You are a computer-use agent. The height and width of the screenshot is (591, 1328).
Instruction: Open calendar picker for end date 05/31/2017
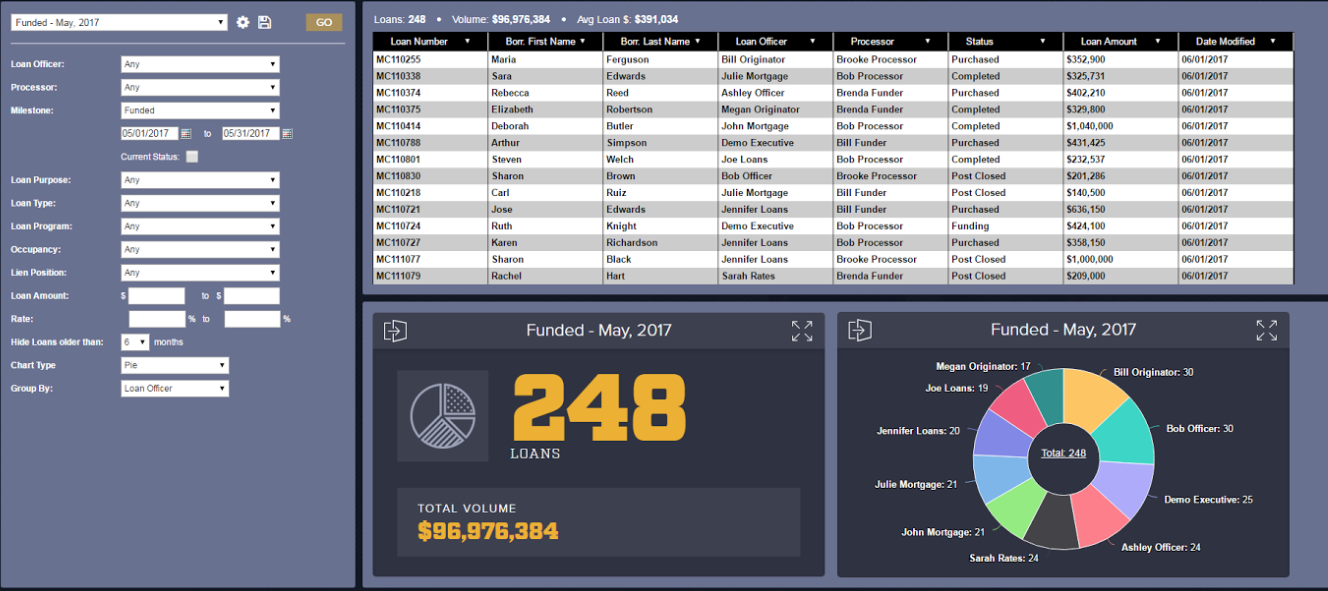click(288, 133)
